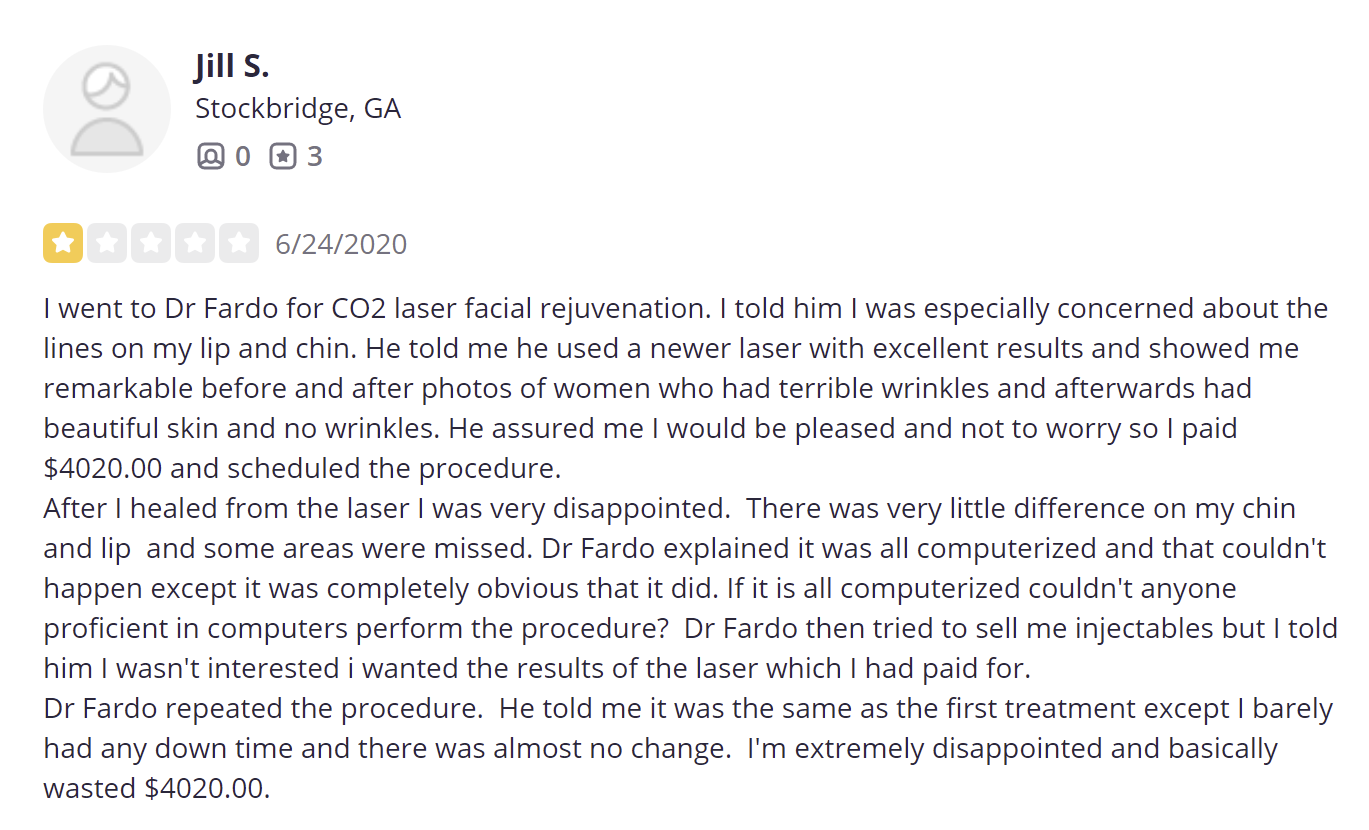The height and width of the screenshot is (830, 1369).
Task: Click the first yellow rating star
Action: coord(63,243)
